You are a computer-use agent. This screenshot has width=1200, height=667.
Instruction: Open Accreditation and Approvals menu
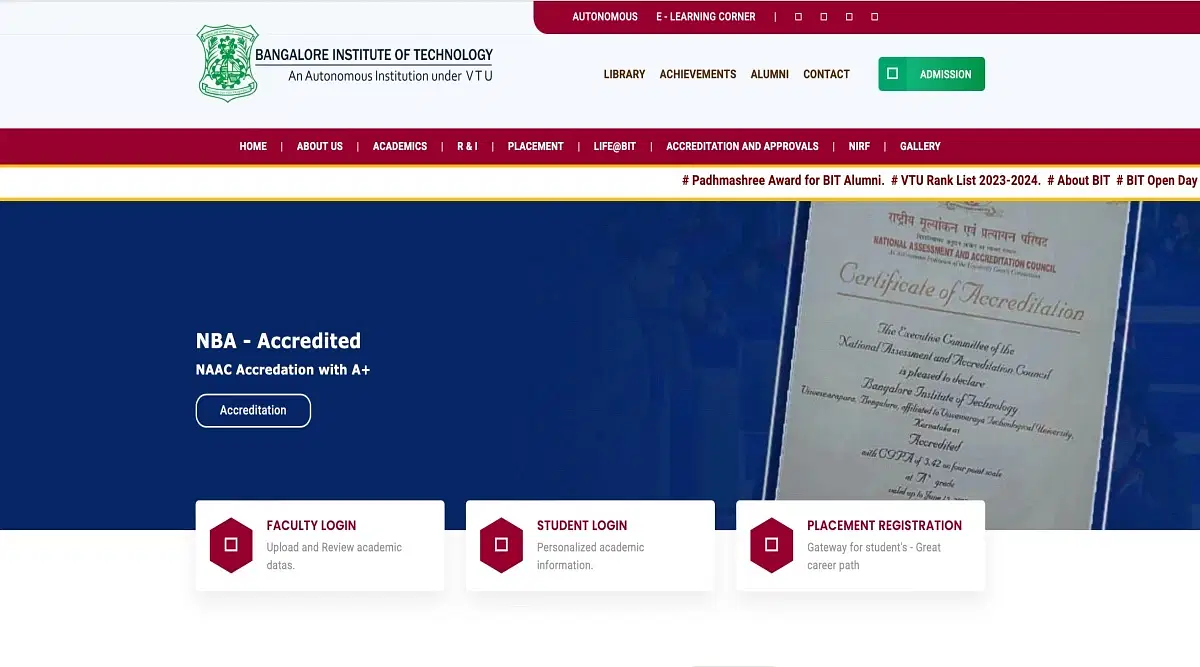[742, 146]
